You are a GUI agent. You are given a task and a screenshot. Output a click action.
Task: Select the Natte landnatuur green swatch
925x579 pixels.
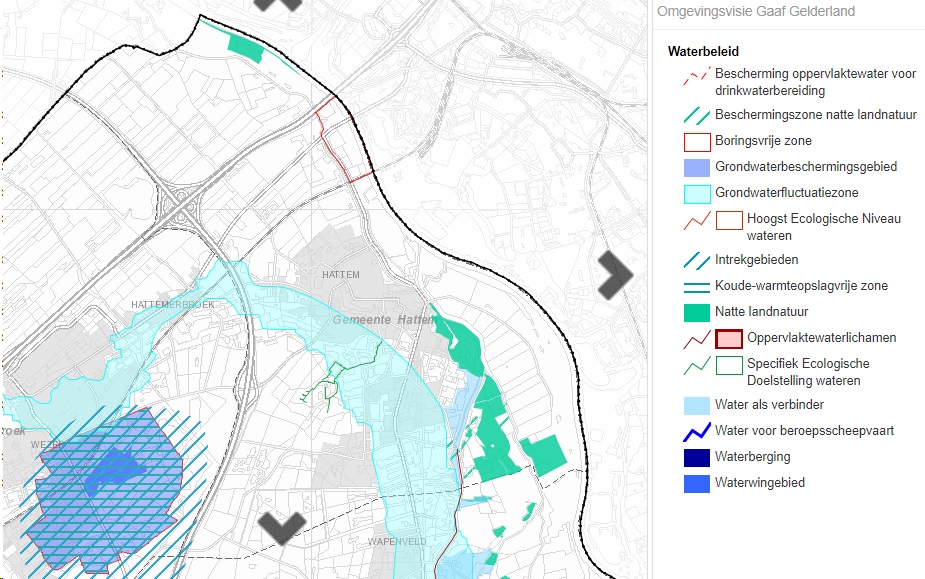(x=696, y=312)
